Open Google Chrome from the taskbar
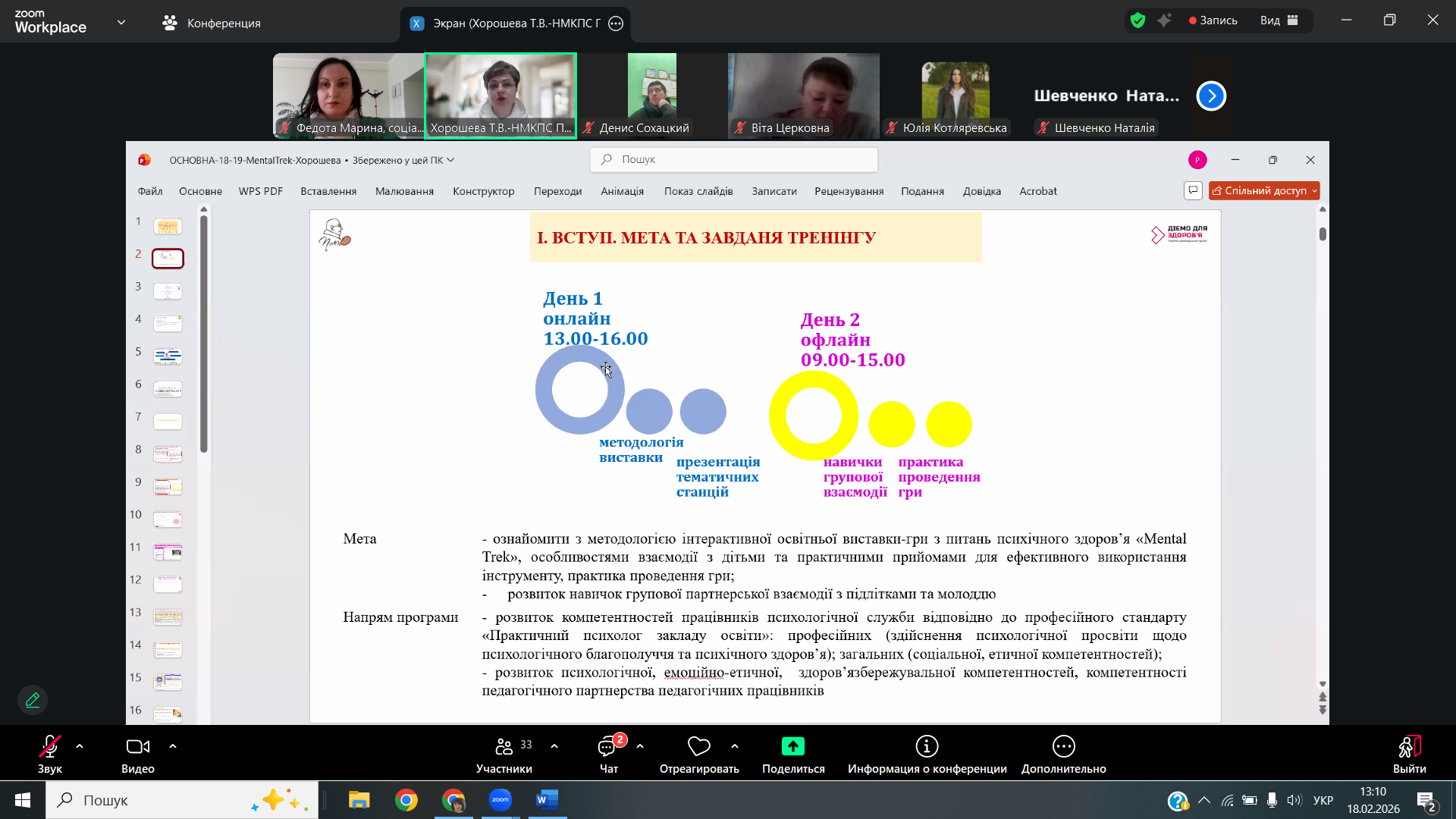The image size is (1456, 819). pyautogui.click(x=406, y=800)
